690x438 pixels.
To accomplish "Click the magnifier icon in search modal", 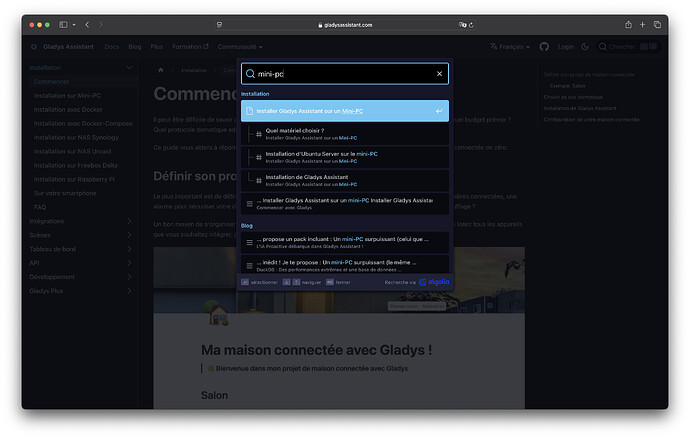I will tap(250, 74).
